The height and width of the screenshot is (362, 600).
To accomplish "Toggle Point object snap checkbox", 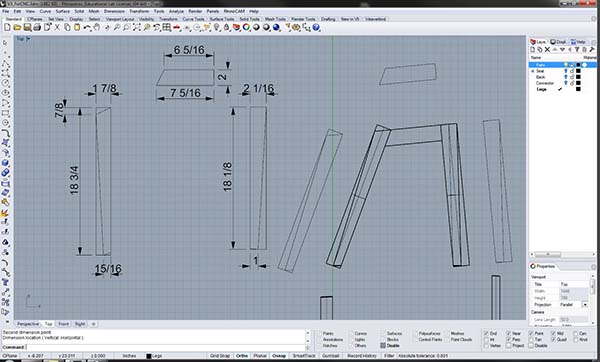I will point(531,334).
